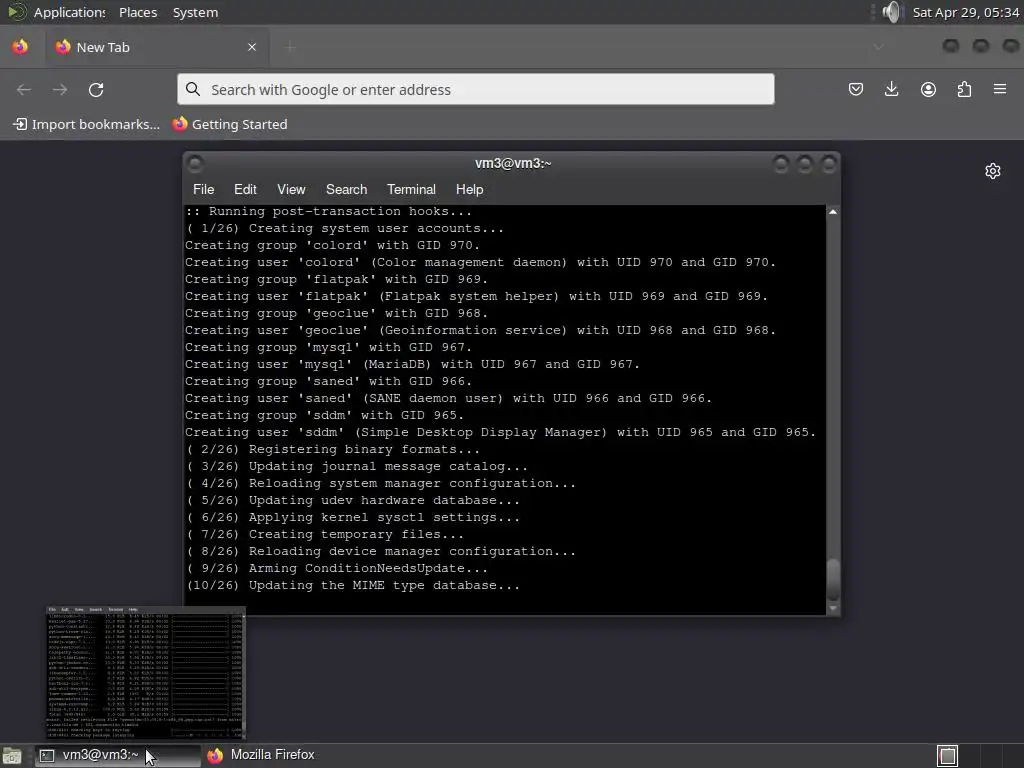Open the Getting Started bookmark
The height and width of the screenshot is (768, 1024).
click(x=230, y=124)
